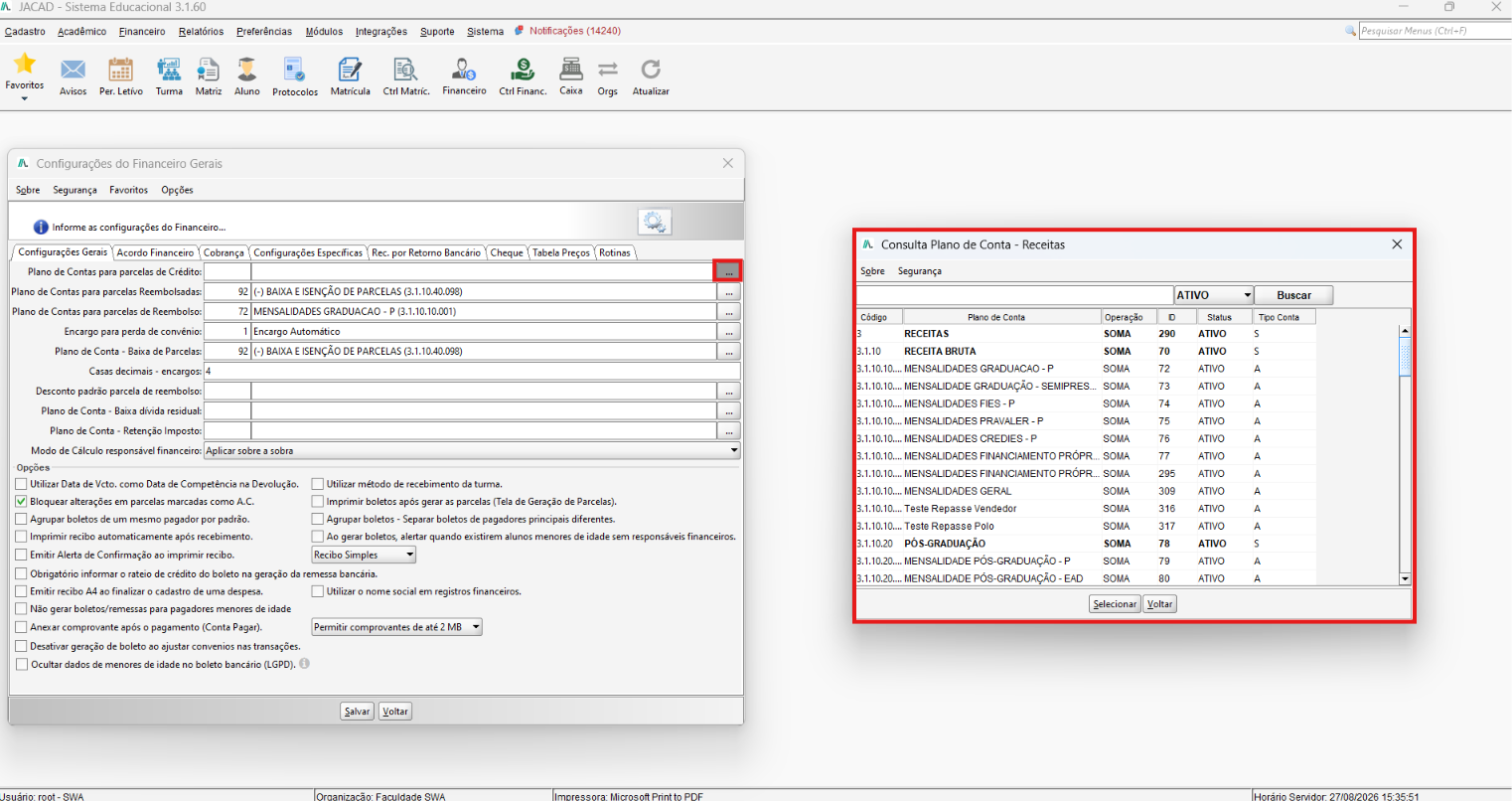Viewport: 1512px width, 801px height.
Task: Click the Casas decimais - encargos field
Action: coord(472,371)
